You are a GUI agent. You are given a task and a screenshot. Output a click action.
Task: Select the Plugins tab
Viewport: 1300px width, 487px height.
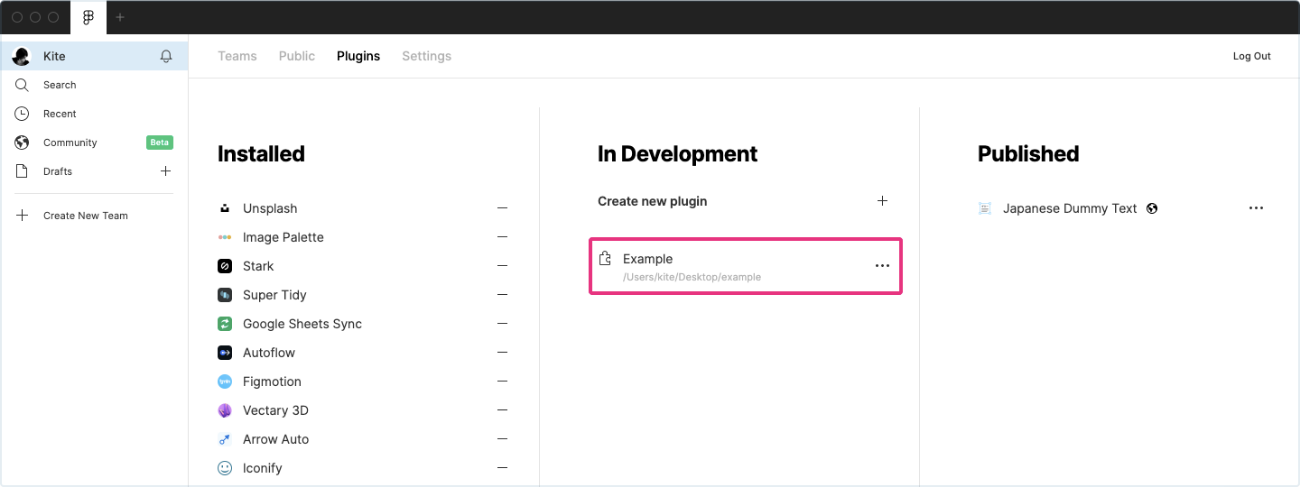point(358,56)
